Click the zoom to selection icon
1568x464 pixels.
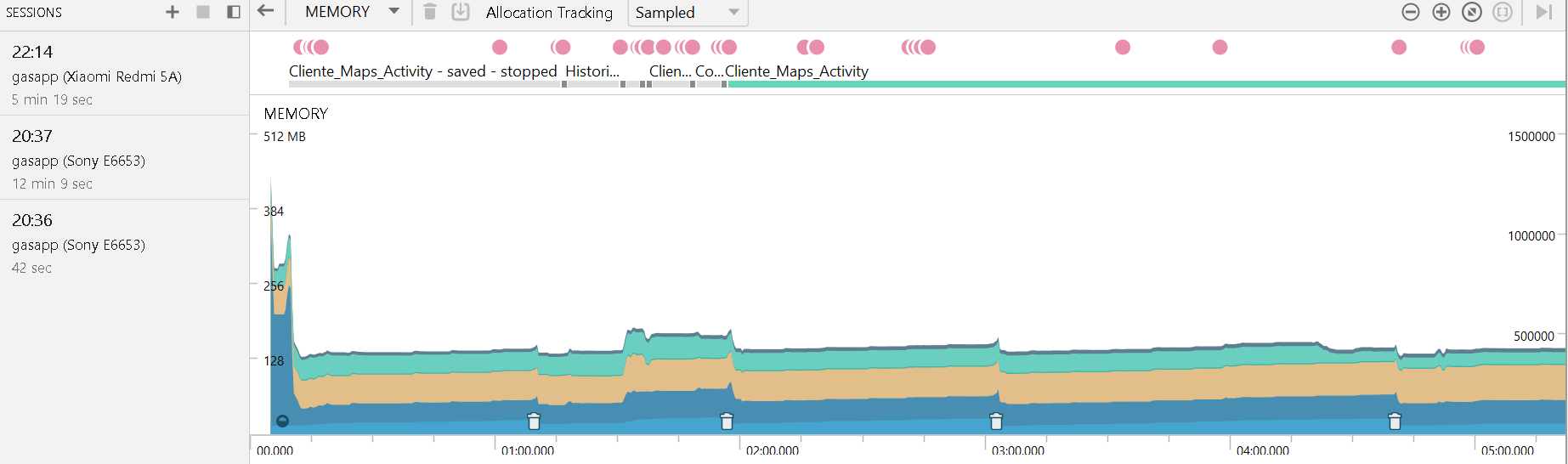pos(1503,12)
